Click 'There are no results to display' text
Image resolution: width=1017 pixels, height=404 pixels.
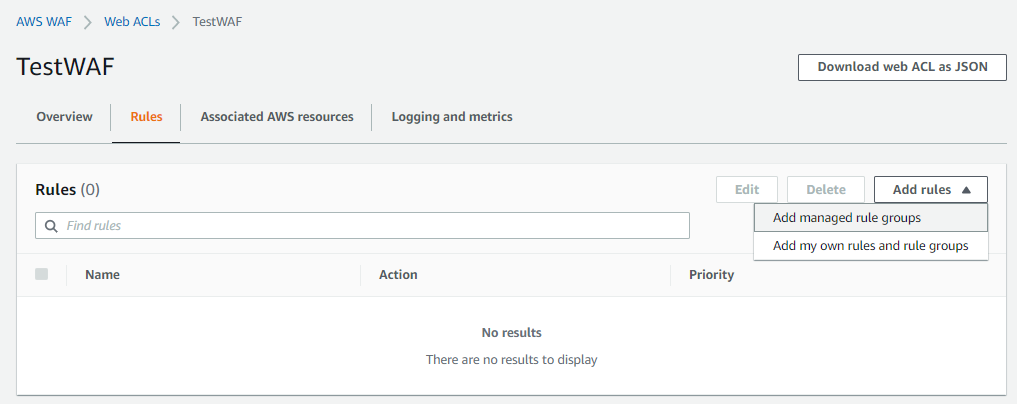click(x=512, y=359)
